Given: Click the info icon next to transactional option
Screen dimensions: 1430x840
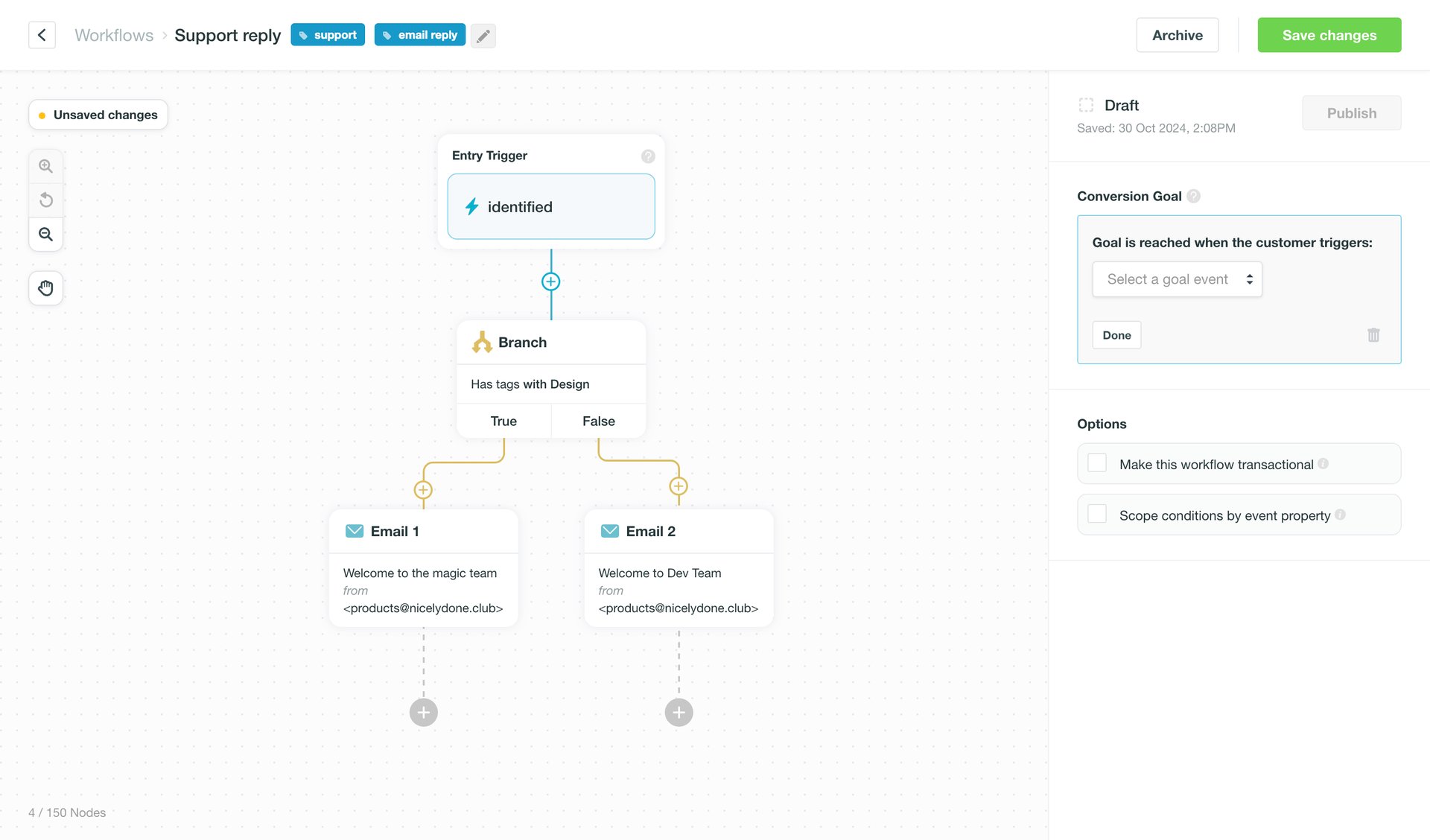Looking at the screenshot, I should coord(1323,463).
